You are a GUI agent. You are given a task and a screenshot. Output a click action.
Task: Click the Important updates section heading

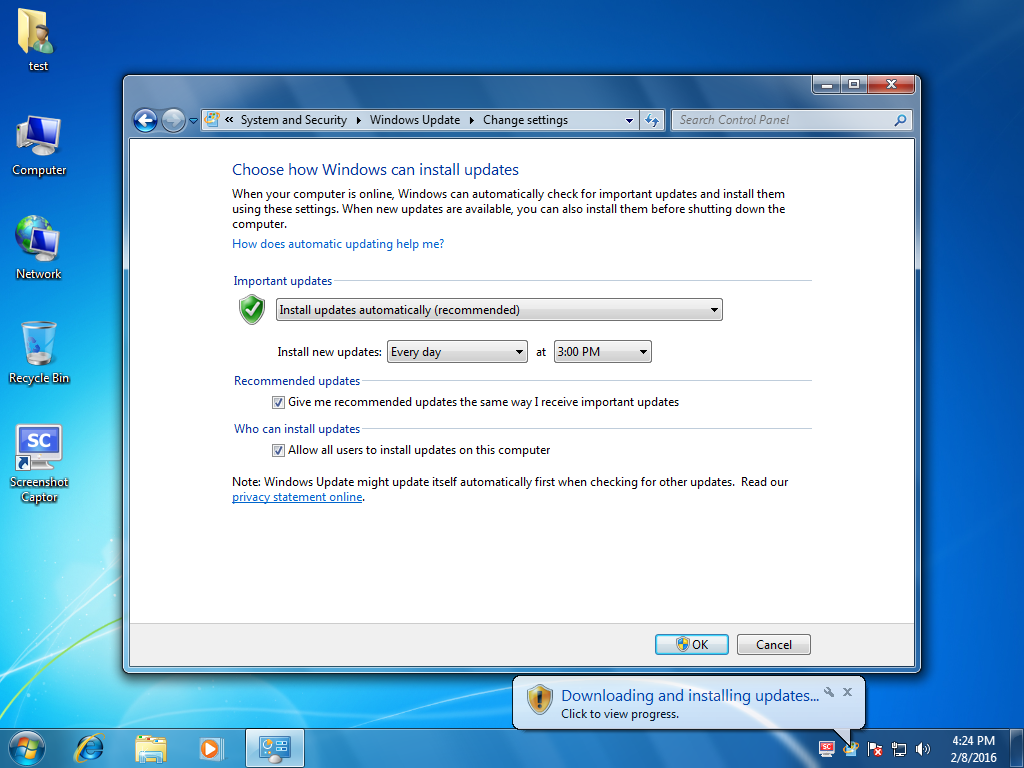283,281
